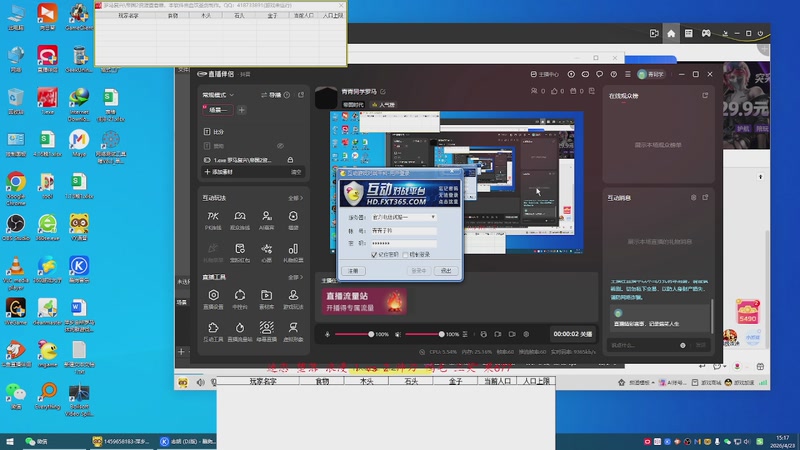
Task: Open the AI审判 tool icon
Action: [x=266, y=220]
